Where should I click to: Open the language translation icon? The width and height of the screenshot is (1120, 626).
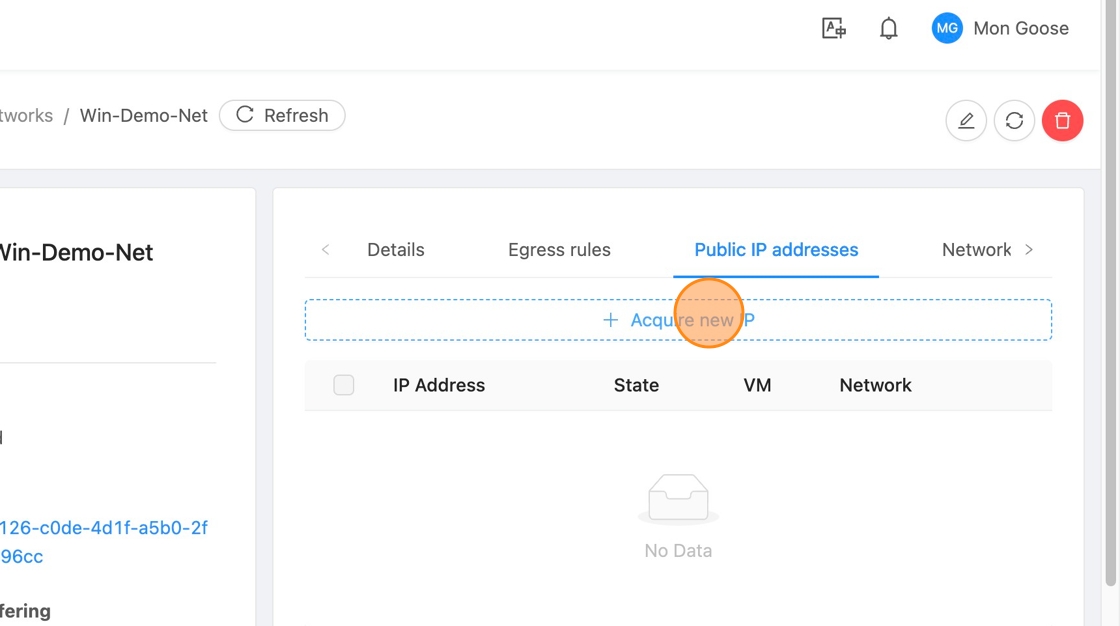coord(833,29)
